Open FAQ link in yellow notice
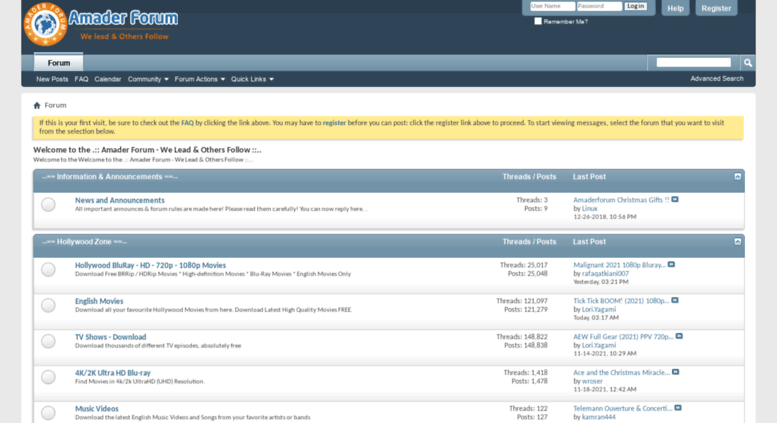777x423 pixels. 187,123
